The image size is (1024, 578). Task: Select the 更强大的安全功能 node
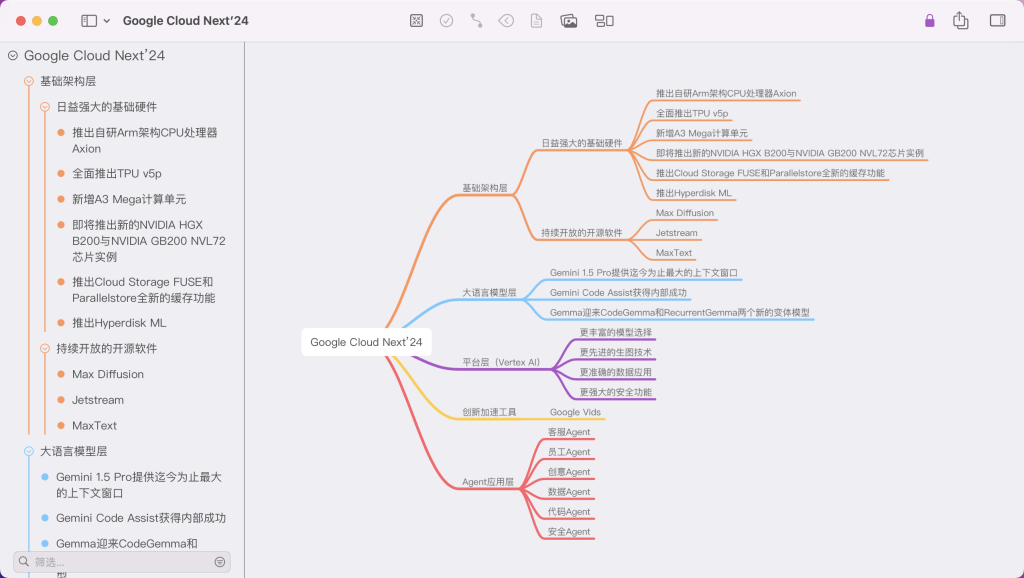click(616, 392)
